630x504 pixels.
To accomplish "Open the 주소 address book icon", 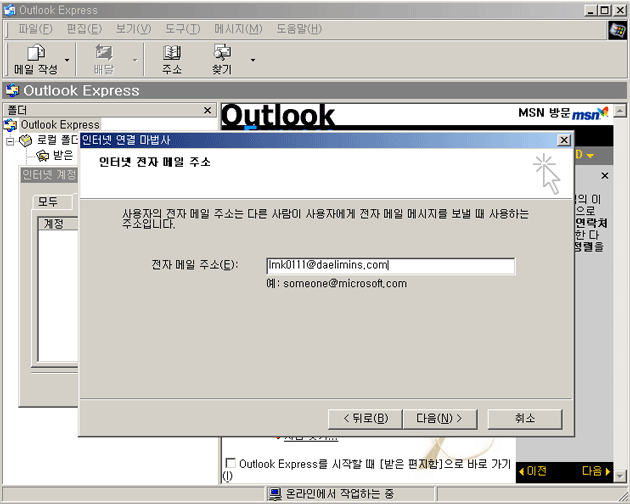I will [x=172, y=59].
